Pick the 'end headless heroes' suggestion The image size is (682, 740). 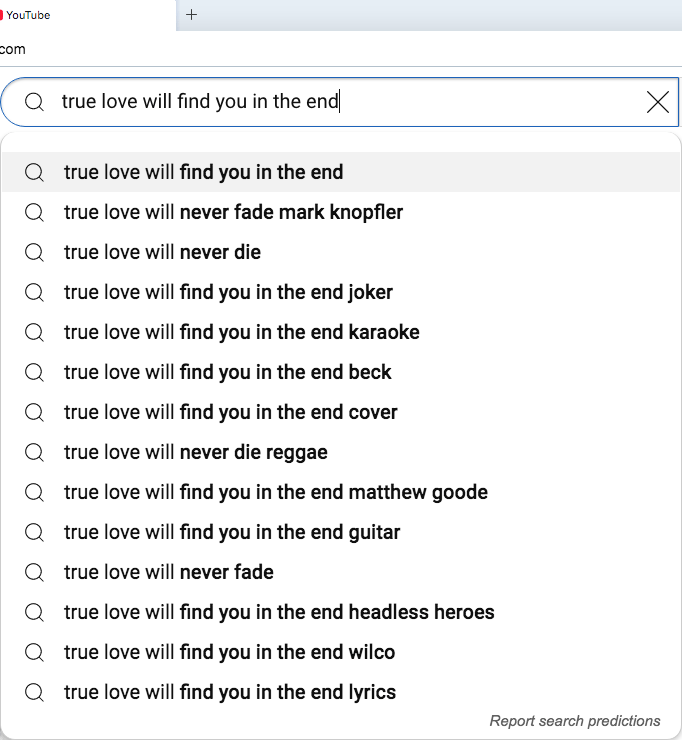(x=279, y=612)
